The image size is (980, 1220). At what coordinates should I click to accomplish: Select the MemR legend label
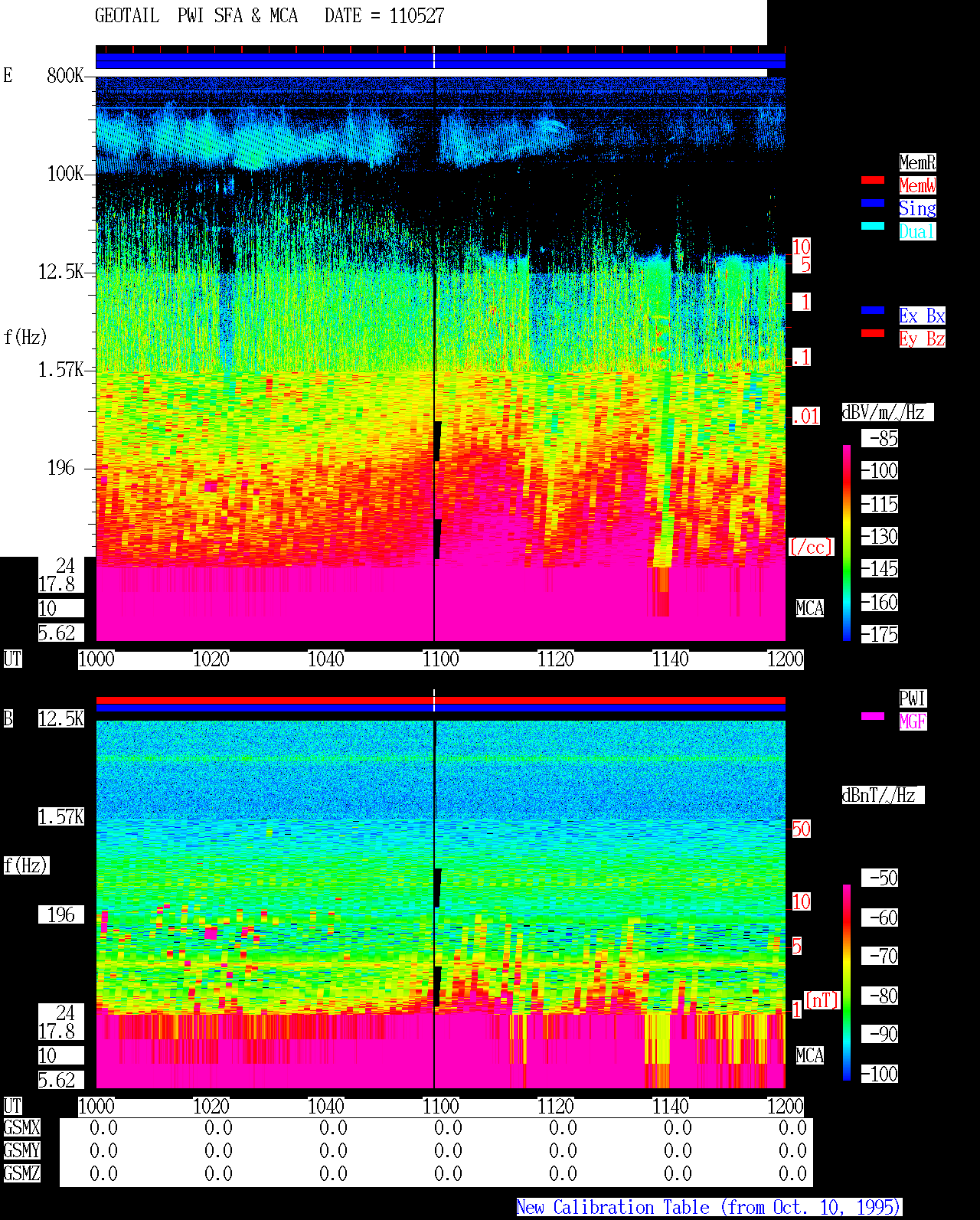pos(917,162)
